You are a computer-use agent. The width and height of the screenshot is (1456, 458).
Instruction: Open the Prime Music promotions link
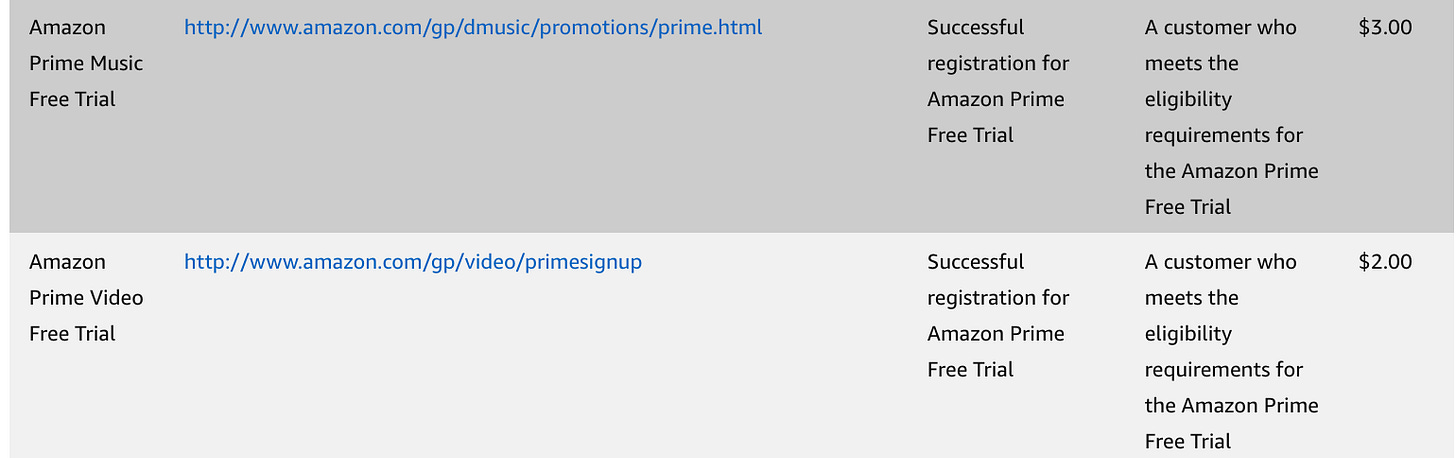coord(473,28)
